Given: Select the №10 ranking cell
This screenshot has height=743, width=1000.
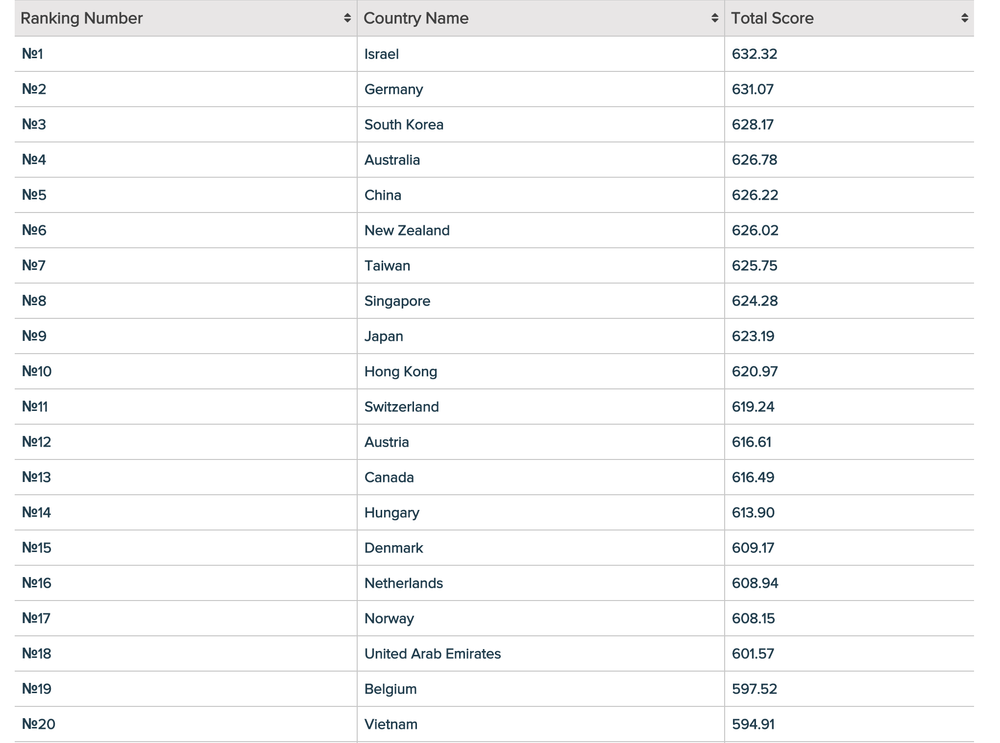Looking at the screenshot, I should point(37,372).
